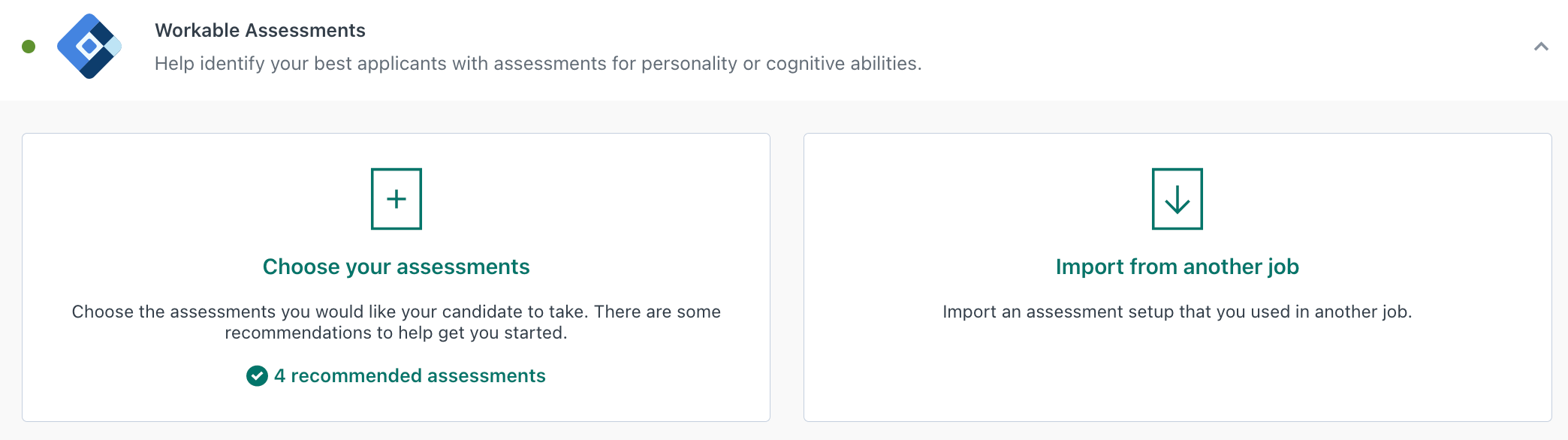The image size is (1568, 440).
Task: Click the import assessment setup description text
Action: (1177, 311)
